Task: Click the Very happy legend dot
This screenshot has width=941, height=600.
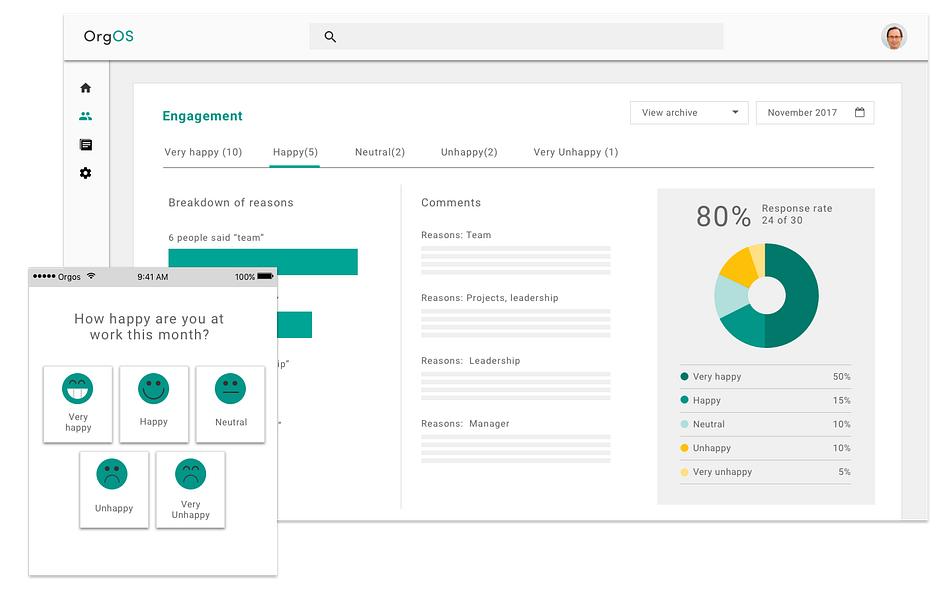Action: tap(684, 376)
